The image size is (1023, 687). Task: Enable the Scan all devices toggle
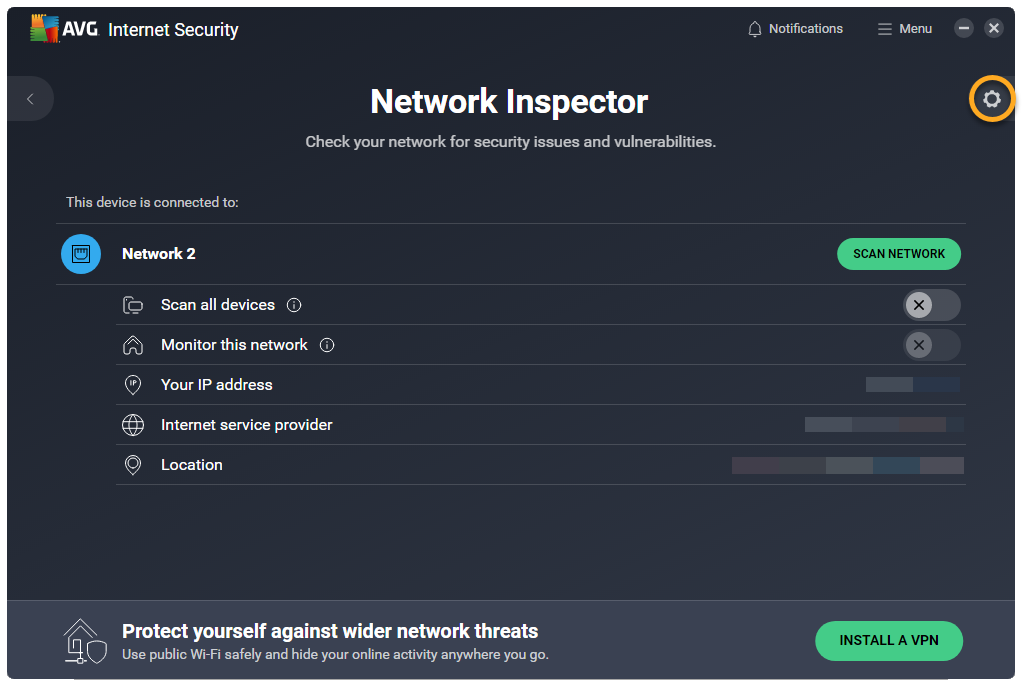point(931,305)
